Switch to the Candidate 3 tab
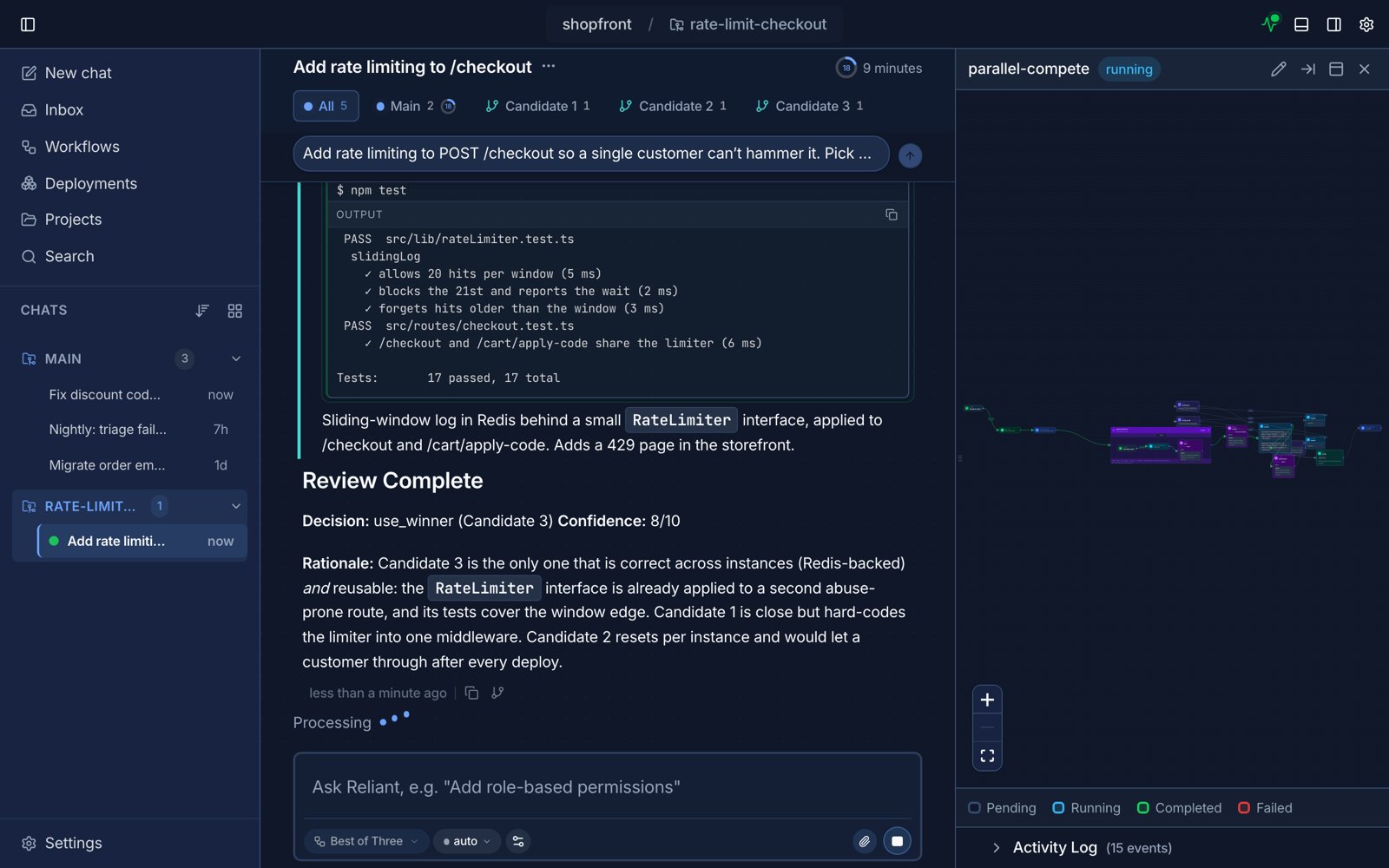This screenshot has height=868, width=1389. click(x=809, y=106)
